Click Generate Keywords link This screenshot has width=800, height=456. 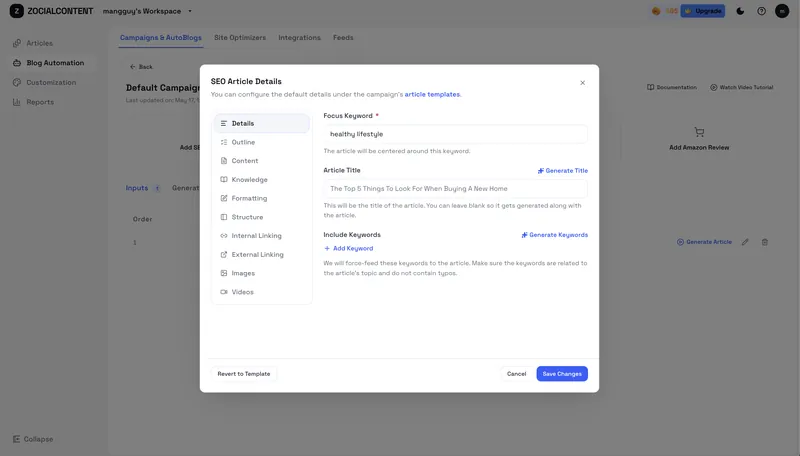coord(555,235)
